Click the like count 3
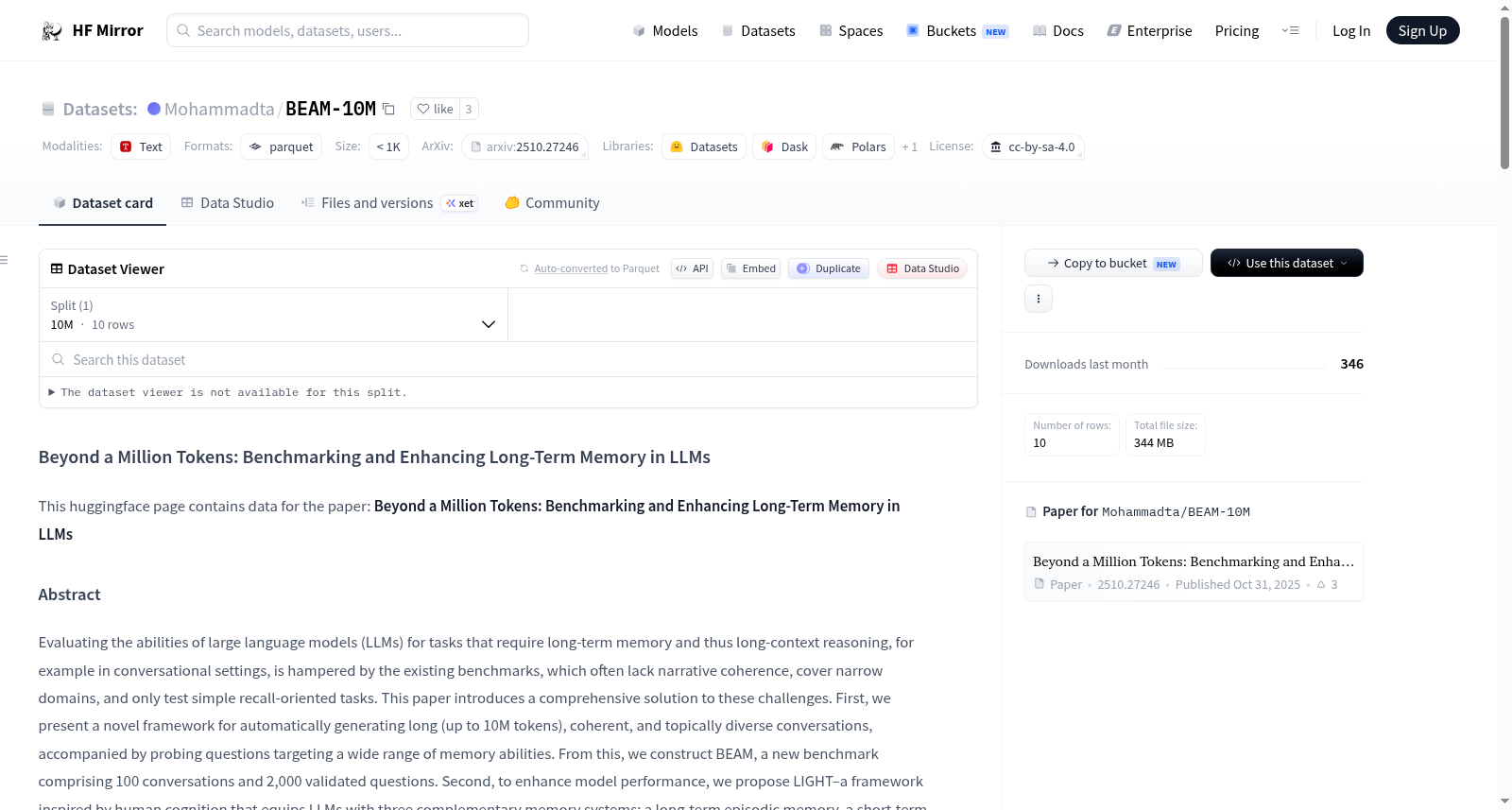 [469, 109]
